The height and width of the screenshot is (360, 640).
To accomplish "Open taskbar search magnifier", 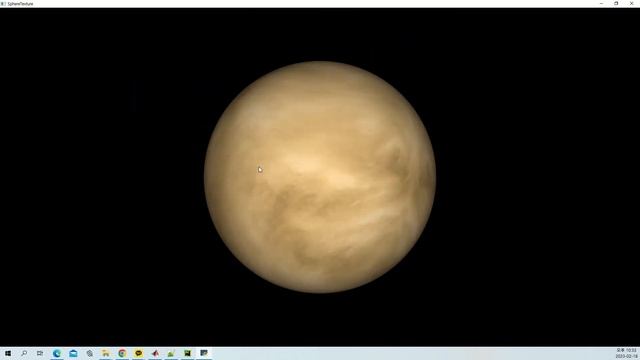I will click(24, 353).
